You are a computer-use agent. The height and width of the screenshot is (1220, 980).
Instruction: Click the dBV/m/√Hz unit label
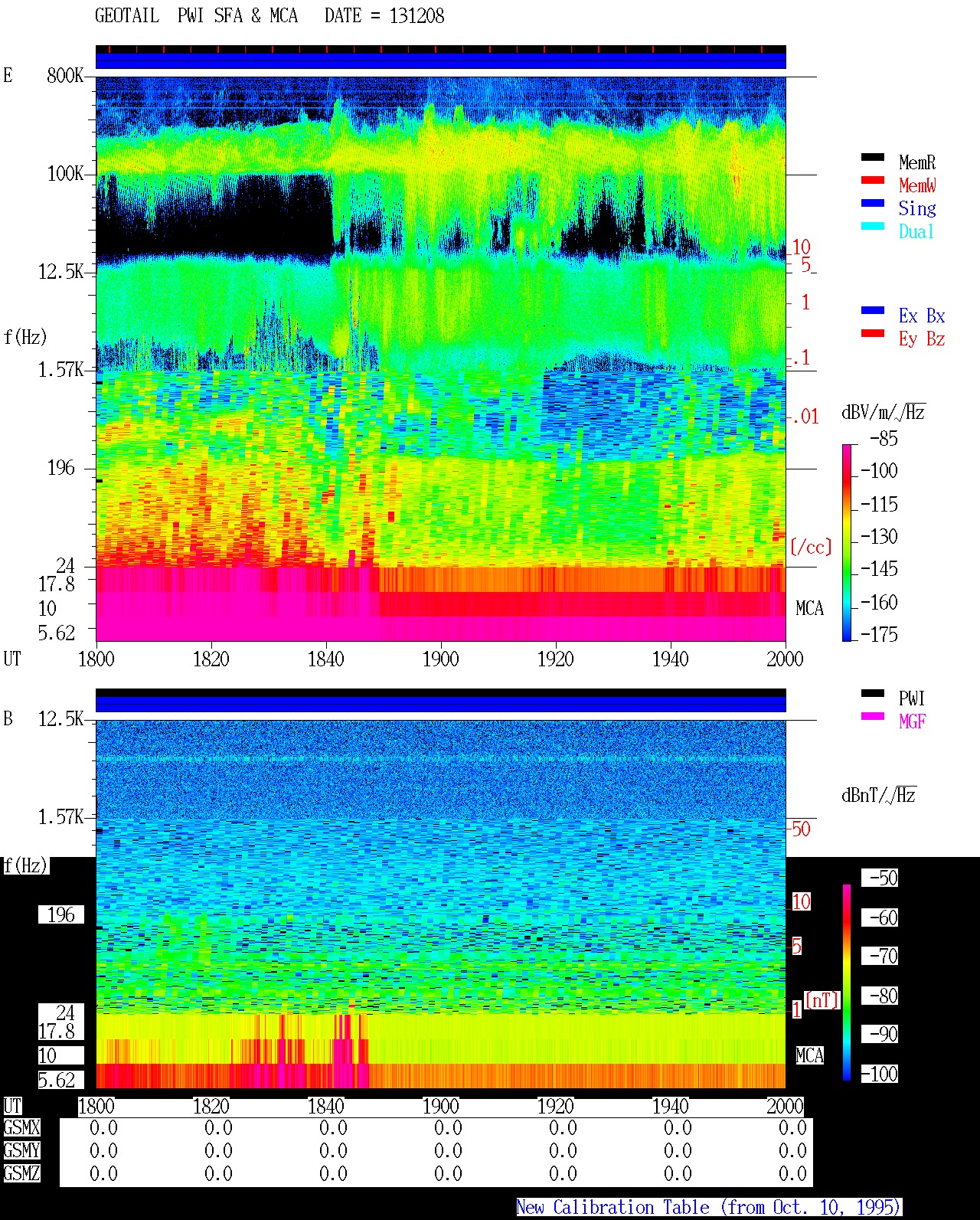[884, 412]
